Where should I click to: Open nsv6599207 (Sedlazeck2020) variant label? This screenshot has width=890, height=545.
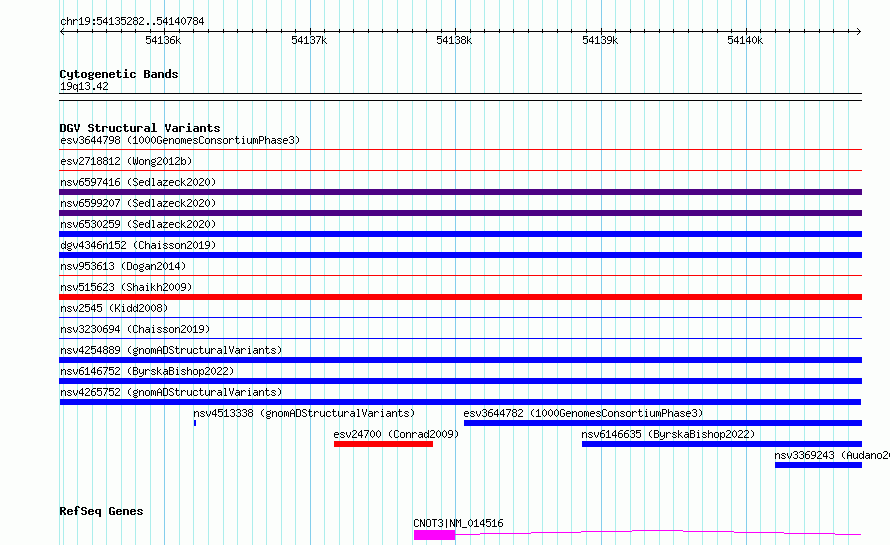tap(138, 203)
